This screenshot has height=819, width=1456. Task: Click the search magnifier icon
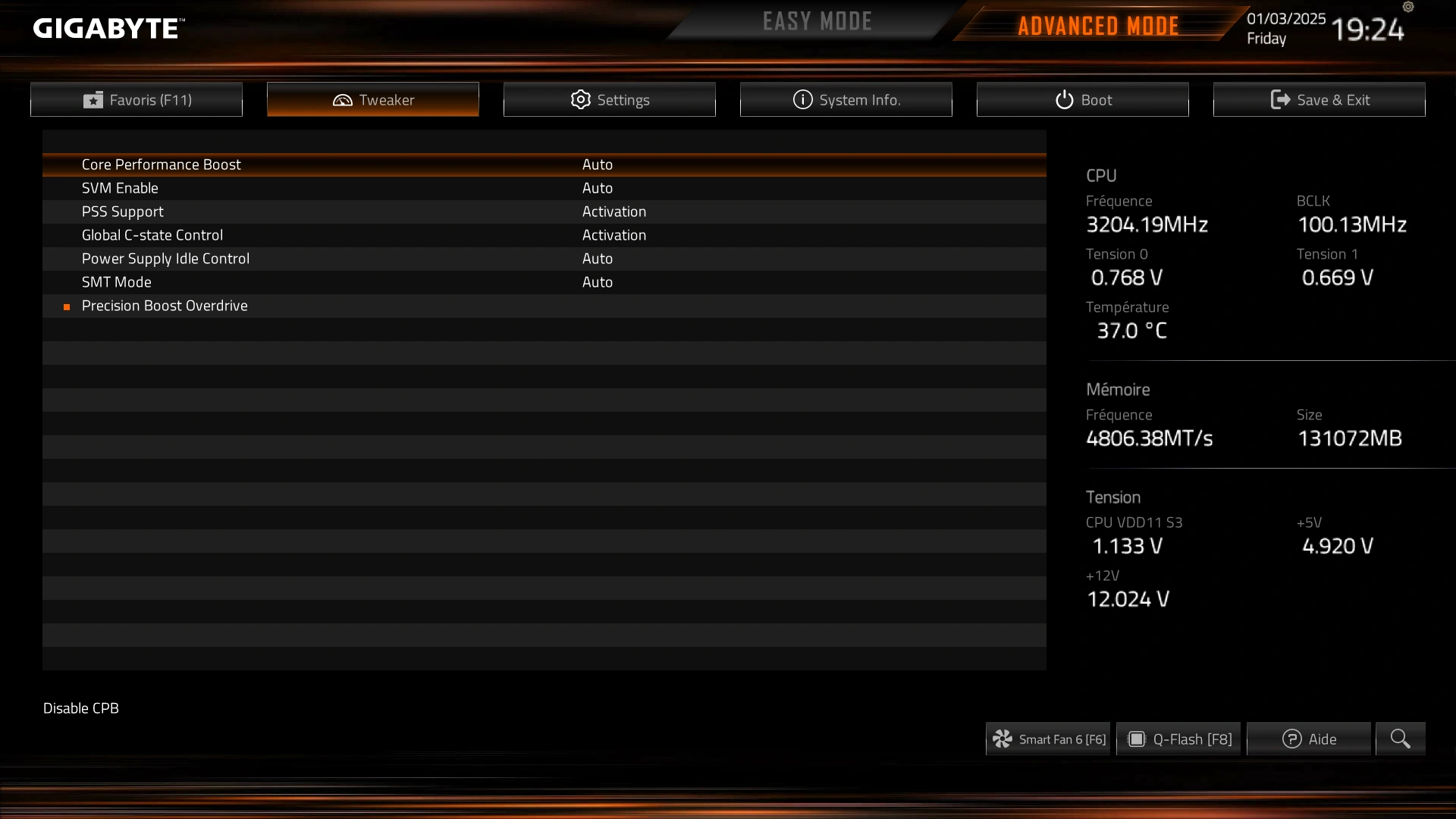click(1400, 739)
